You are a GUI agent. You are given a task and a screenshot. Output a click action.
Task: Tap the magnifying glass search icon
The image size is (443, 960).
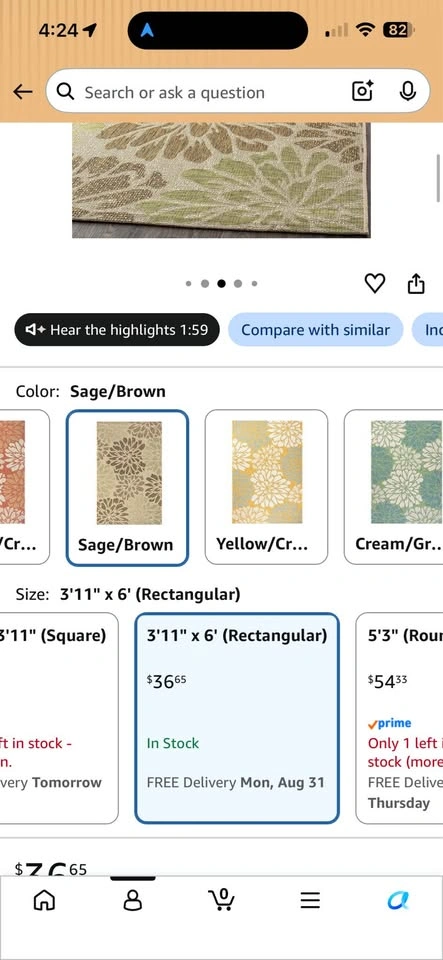(x=65, y=91)
